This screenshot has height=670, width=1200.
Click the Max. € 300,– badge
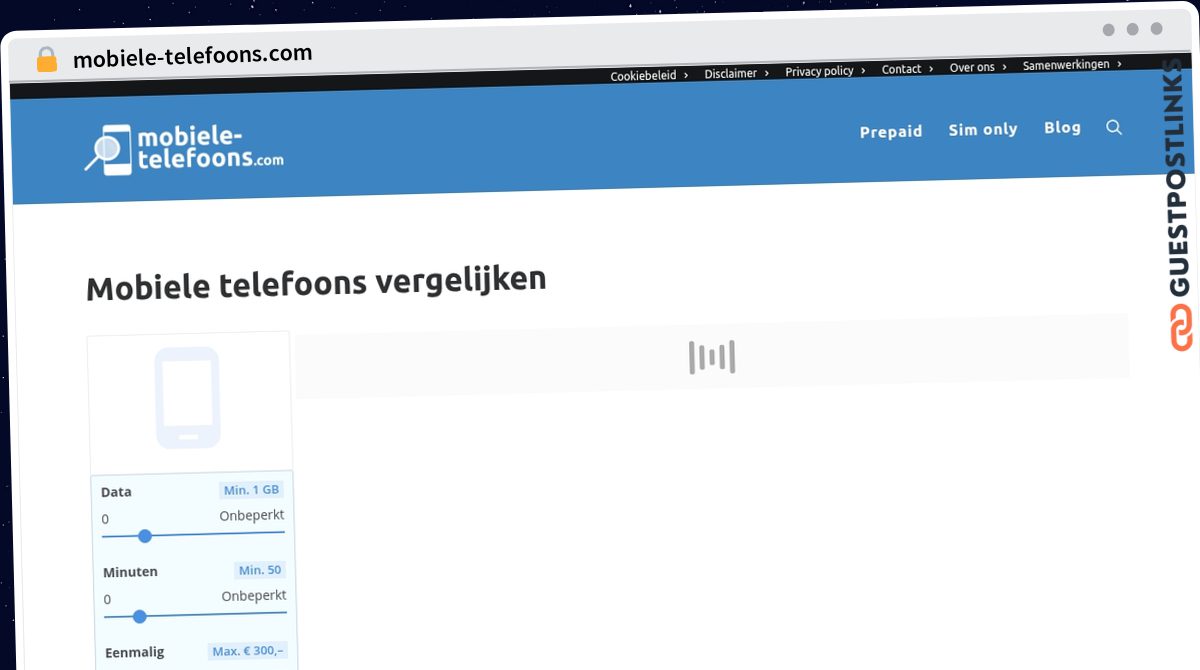pyautogui.click(x=248, y=651)
